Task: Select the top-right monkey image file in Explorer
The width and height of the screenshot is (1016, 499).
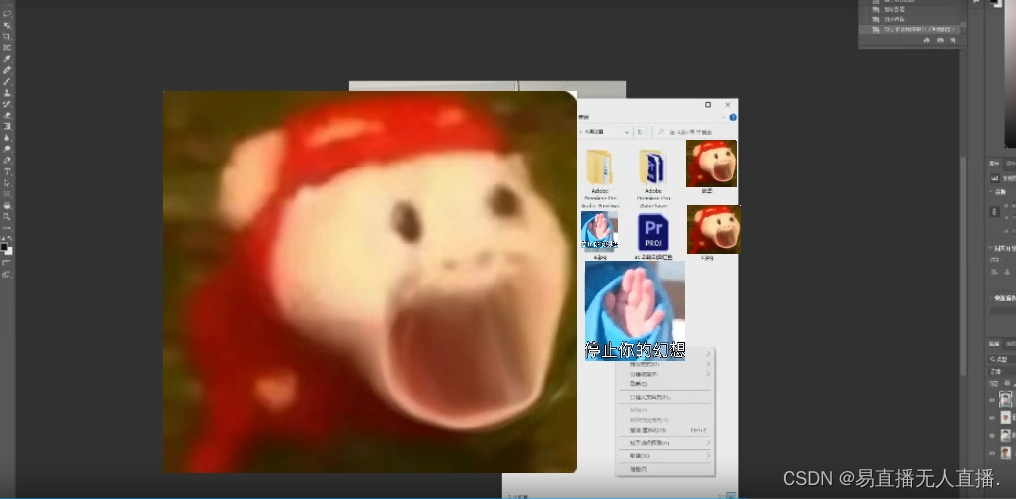Action: 711,167
